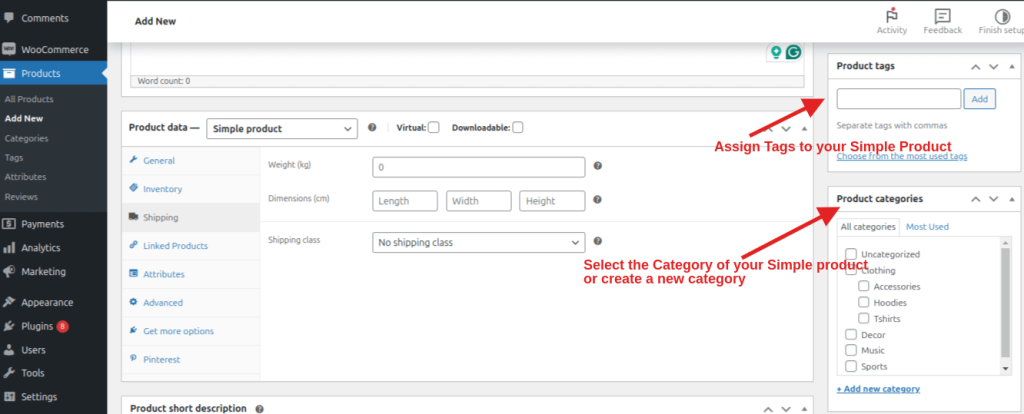Click help icon beside Weight field
Screen dimensions: 1024x414
point(598,166)
